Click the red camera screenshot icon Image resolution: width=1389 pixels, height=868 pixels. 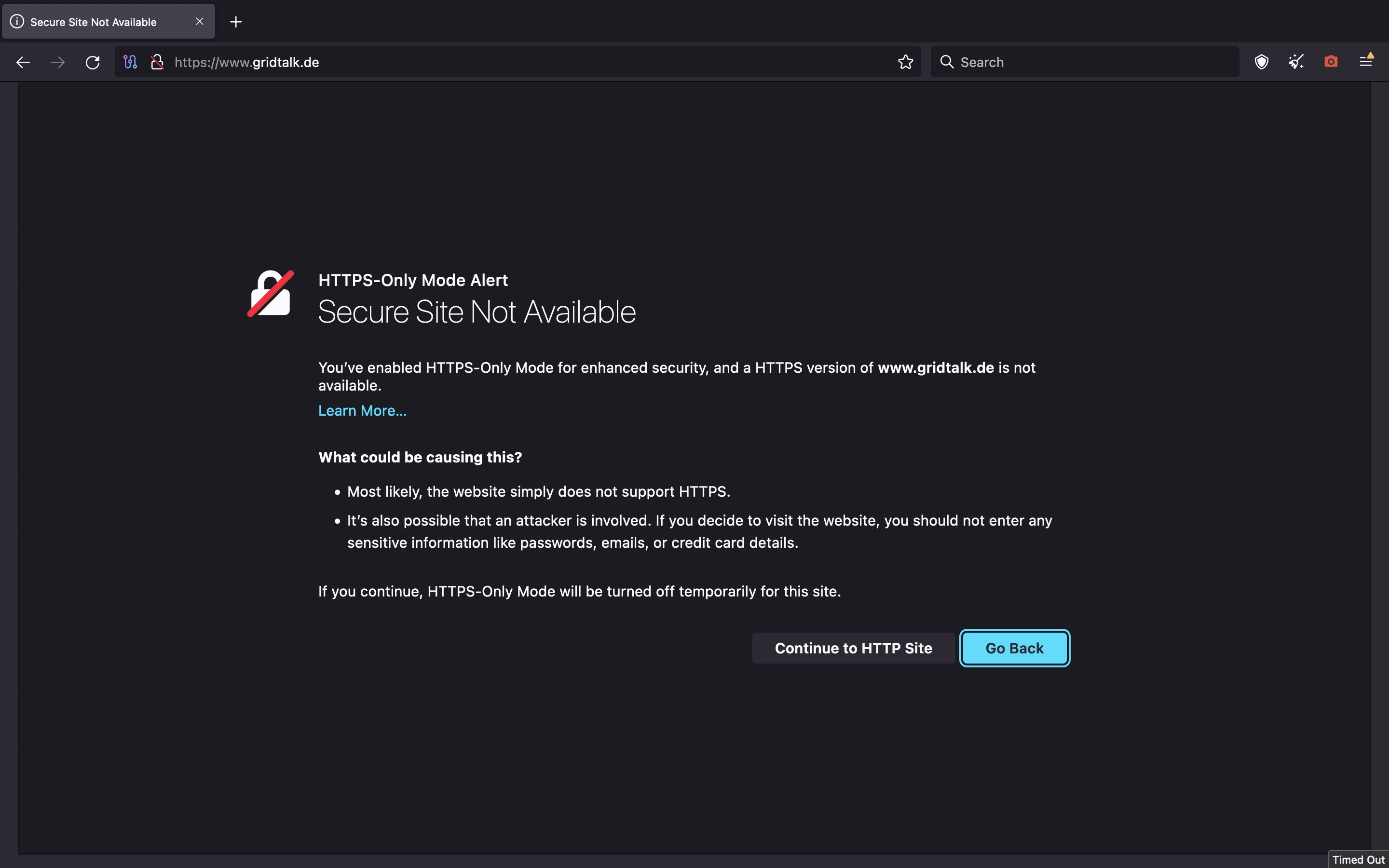click(x=1331, y=62)
